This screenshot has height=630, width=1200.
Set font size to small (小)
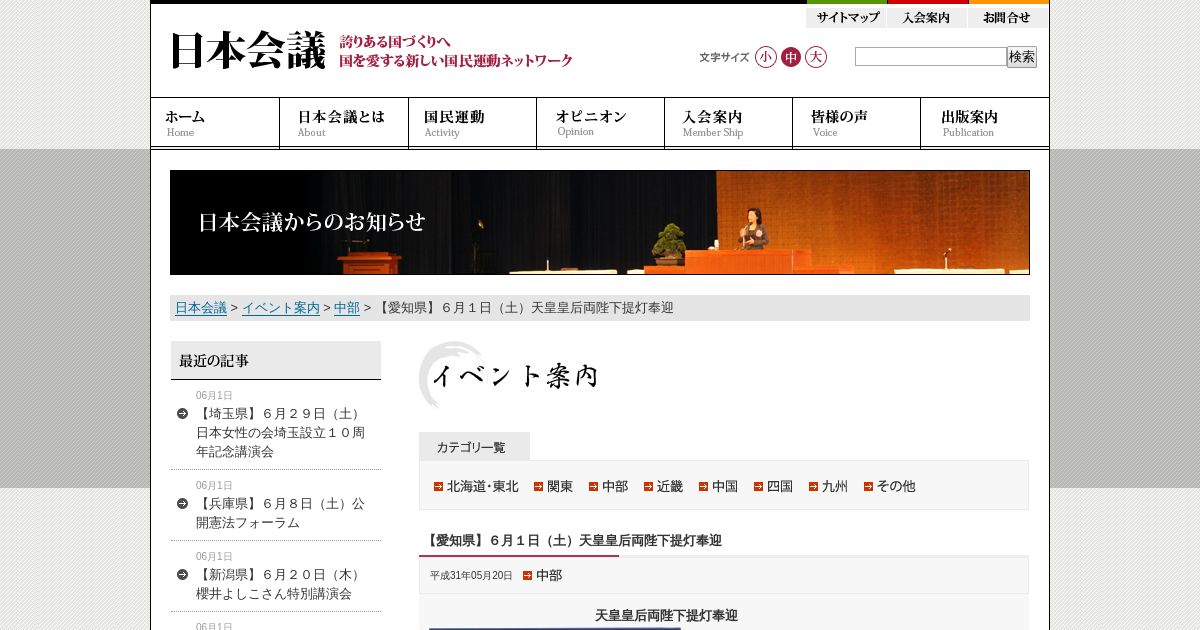pyautogui.click(x=766, y=57)
